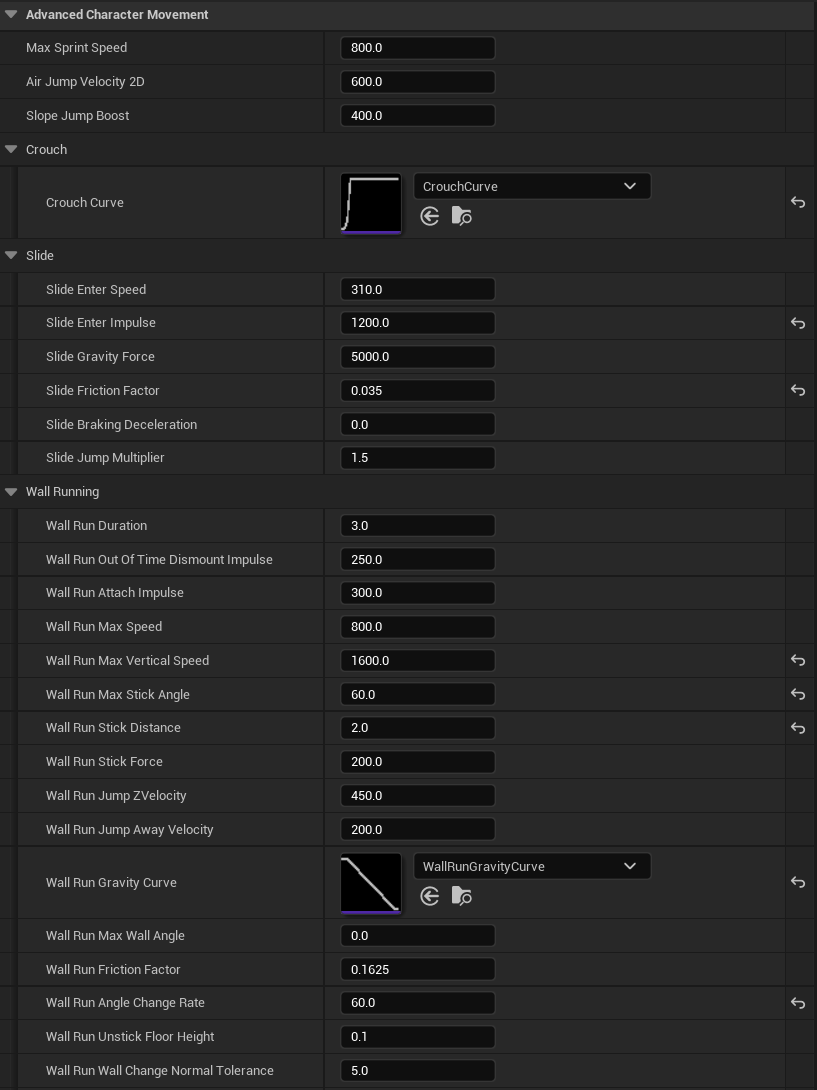Reset Crouch Curve to default value

click(x=798, y=202)
